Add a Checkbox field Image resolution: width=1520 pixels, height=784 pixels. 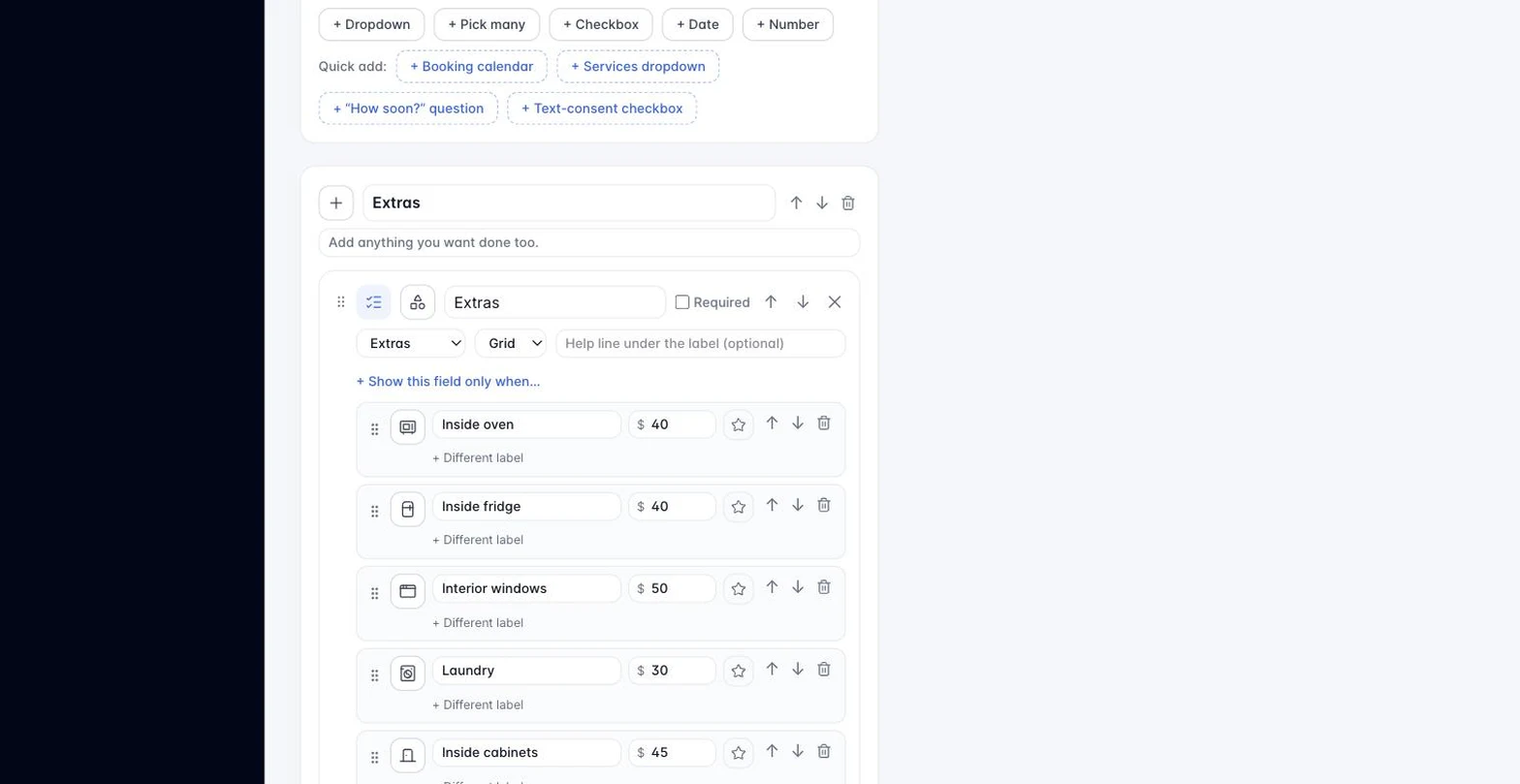pyautogui.click(x=601, y=24)
